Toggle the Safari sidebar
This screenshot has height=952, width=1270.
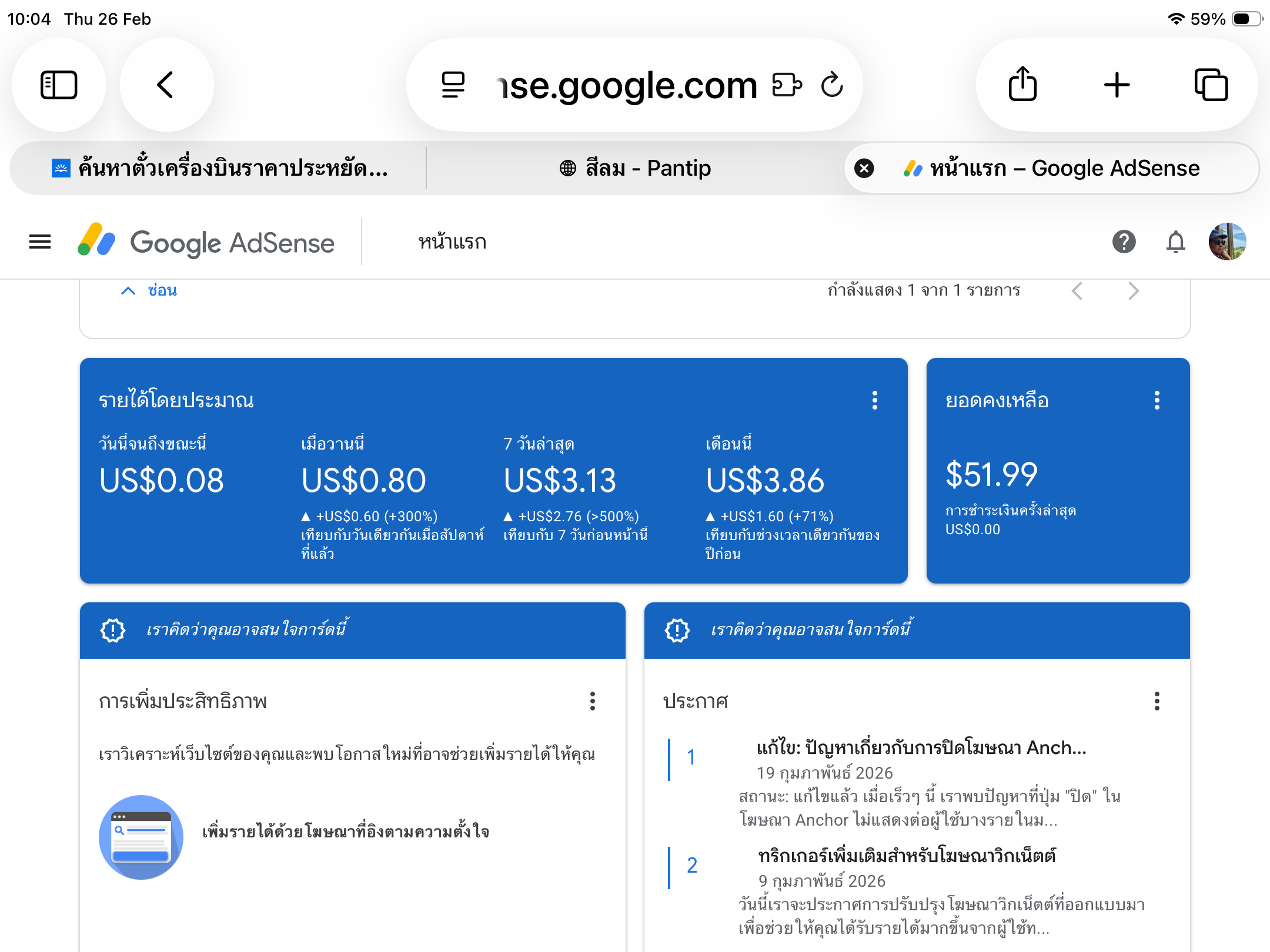[x=59, y=85]
